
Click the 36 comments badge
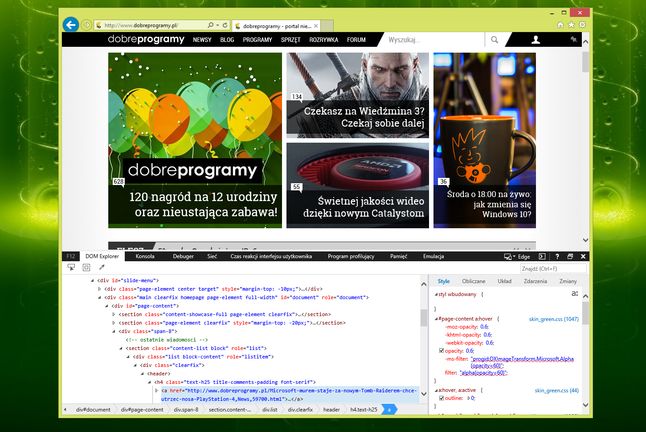click(443, 182)
